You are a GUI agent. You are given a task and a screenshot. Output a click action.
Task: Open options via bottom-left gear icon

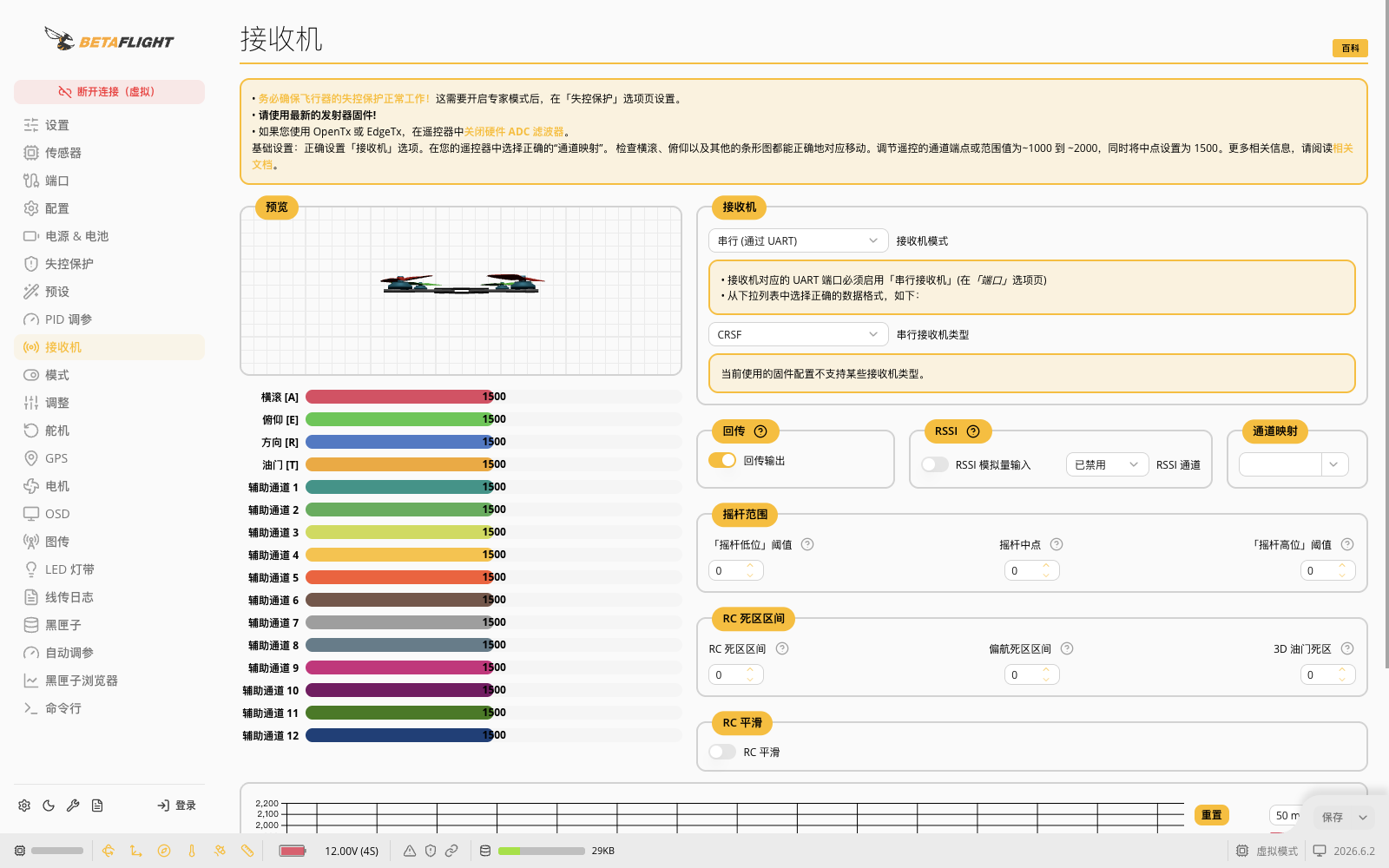click(x=24, y=806)
